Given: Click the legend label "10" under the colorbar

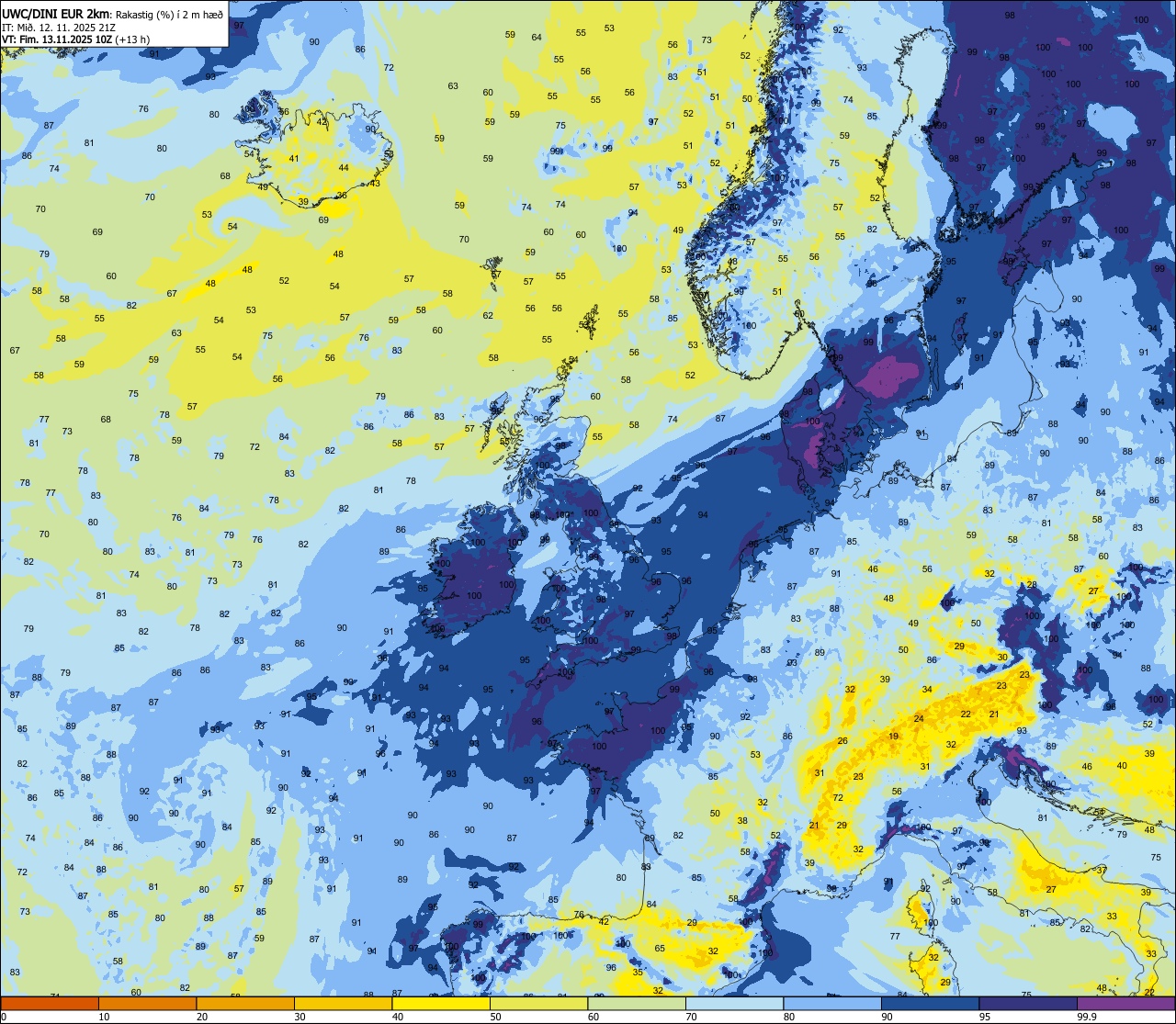Looking at the screenshot, I should click(x=104, y=1017).
